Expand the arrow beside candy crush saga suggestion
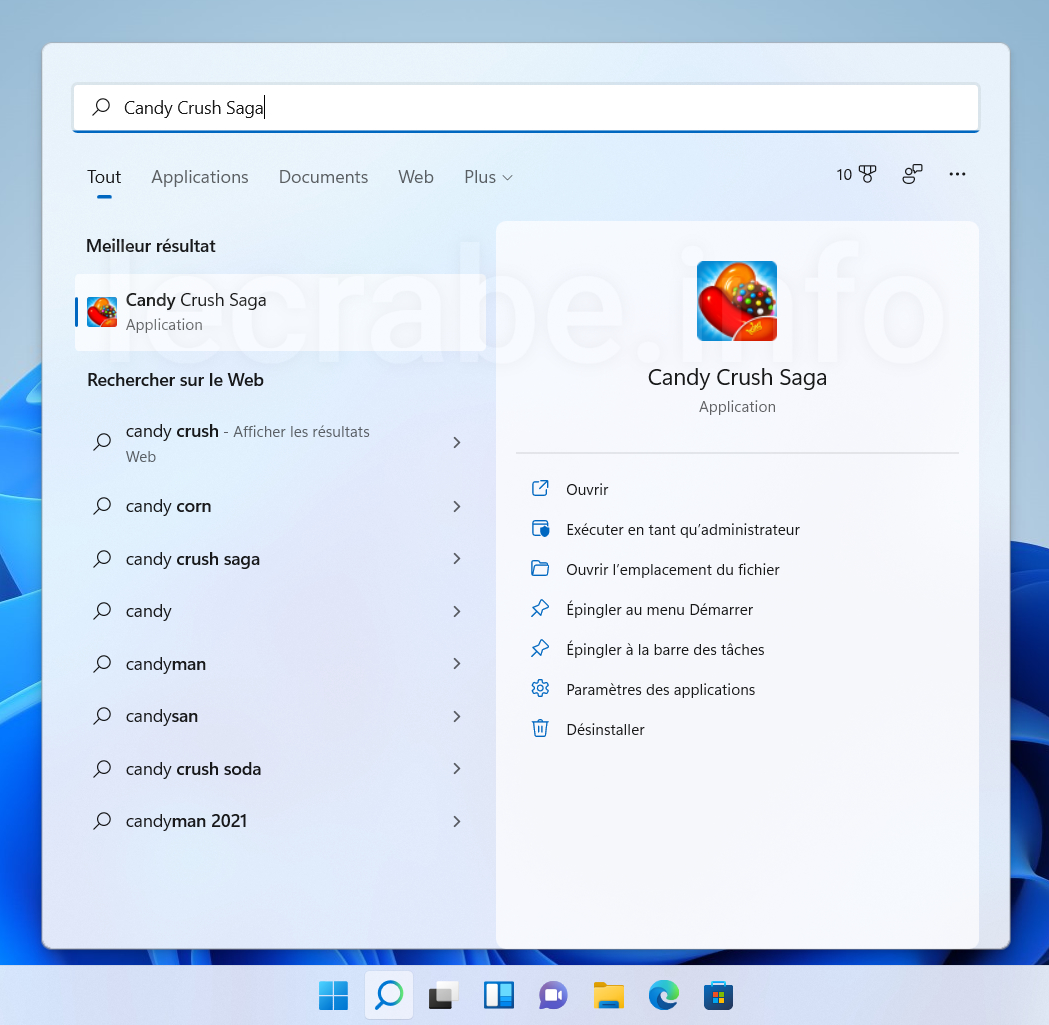The height and width of the screenshot is (1025, 1049). tap(457, 559)
